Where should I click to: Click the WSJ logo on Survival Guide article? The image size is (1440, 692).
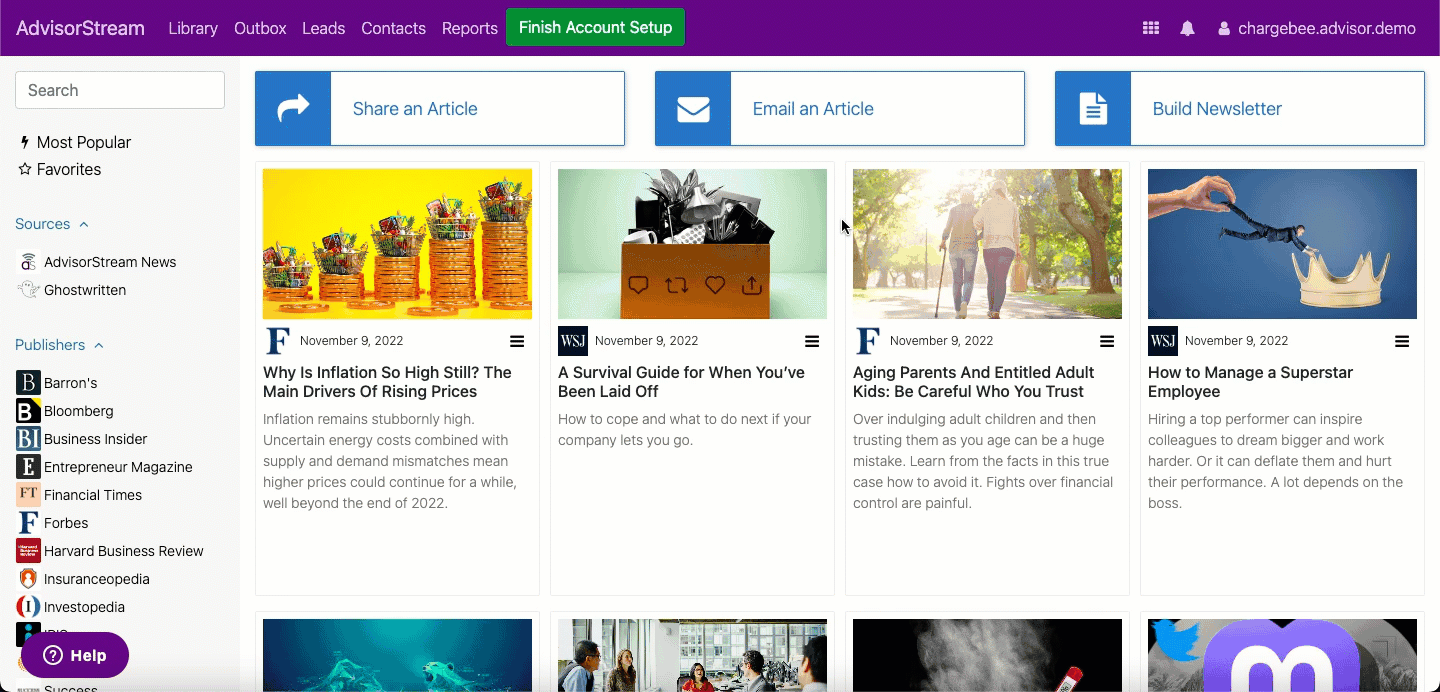[573, 341]
